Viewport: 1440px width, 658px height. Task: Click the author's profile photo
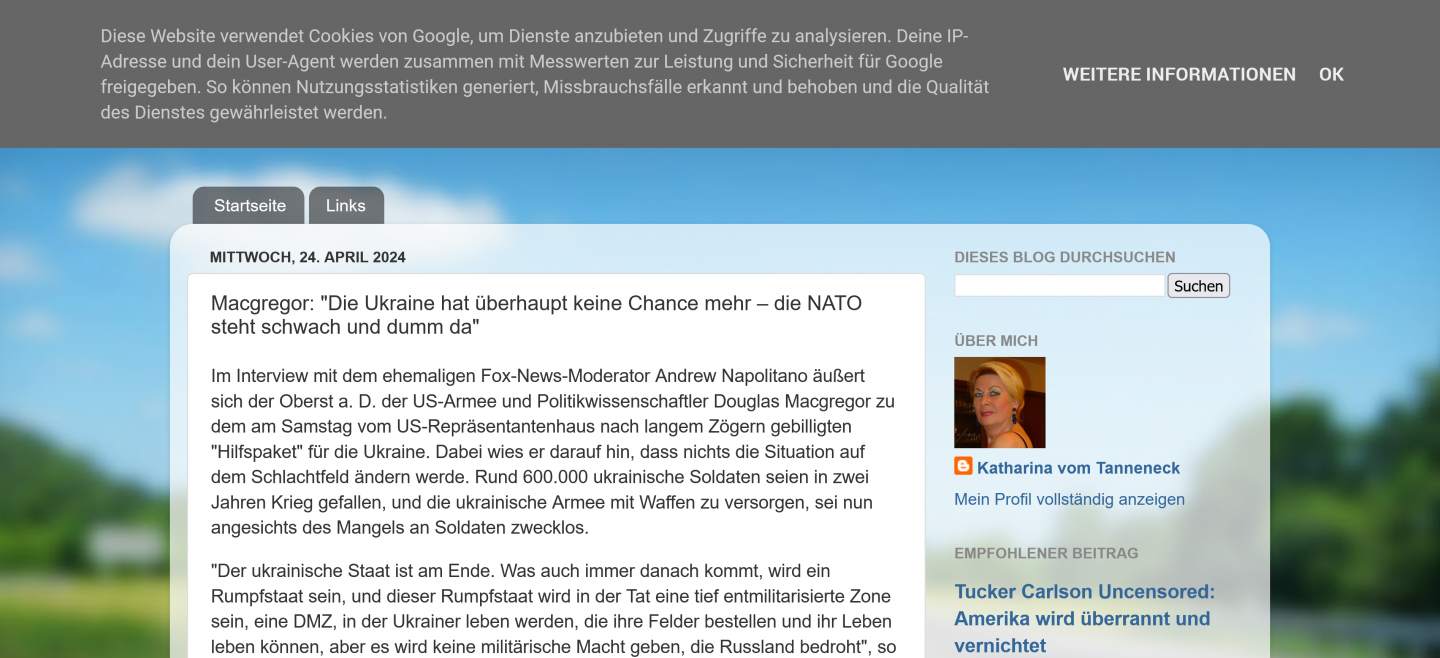[x=999, y=402]
